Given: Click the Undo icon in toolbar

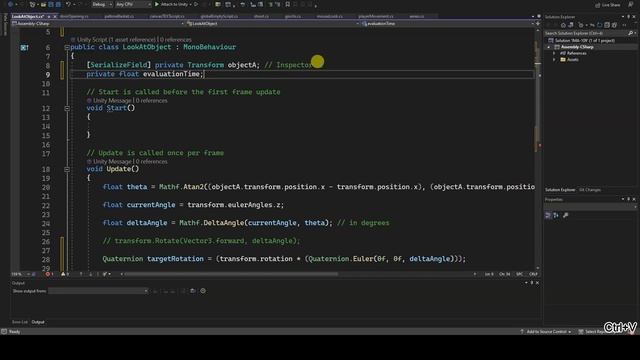Looking at the screenshot, I should 68,4.
